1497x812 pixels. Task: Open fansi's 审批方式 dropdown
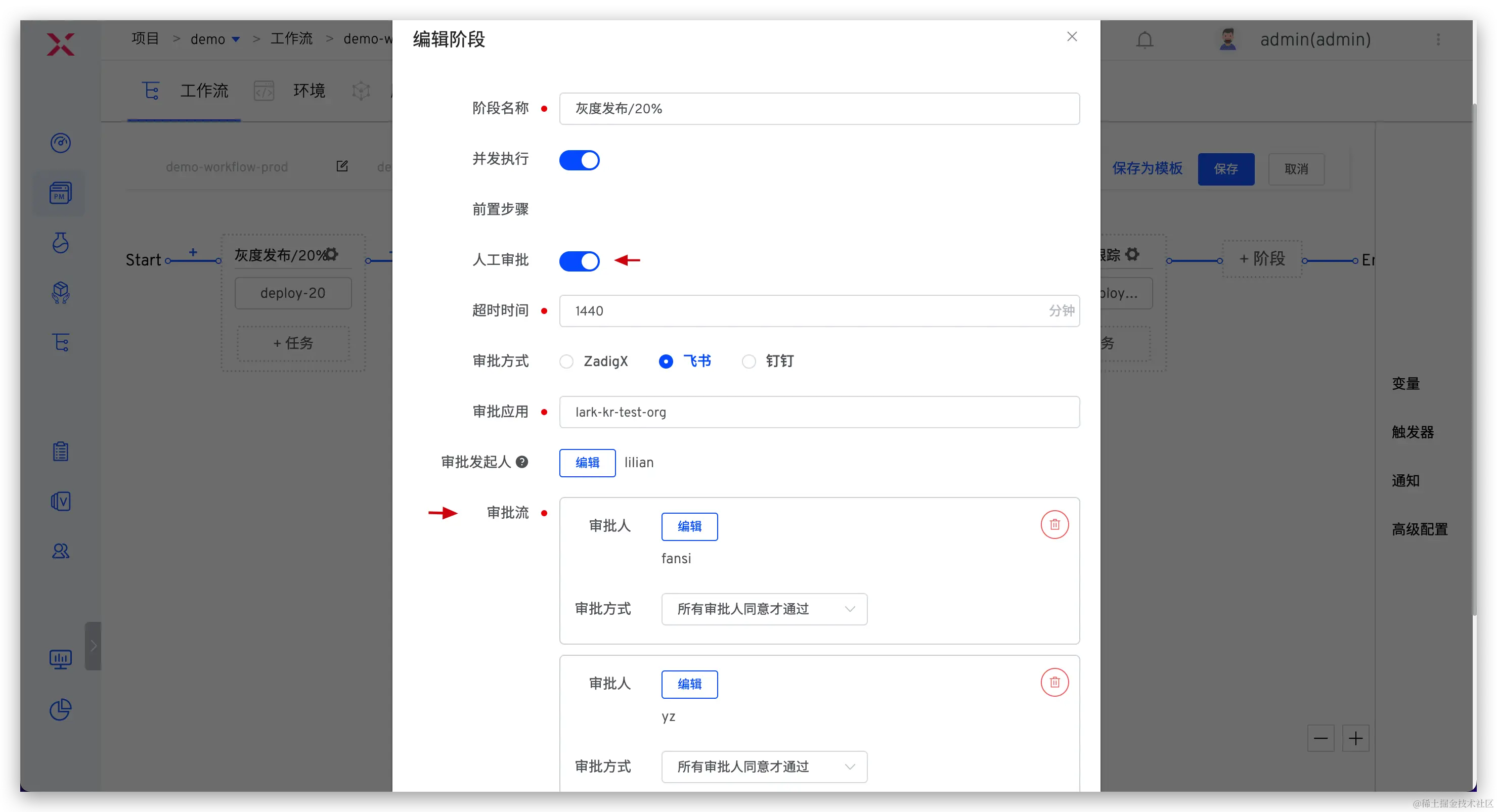point(764,609)
